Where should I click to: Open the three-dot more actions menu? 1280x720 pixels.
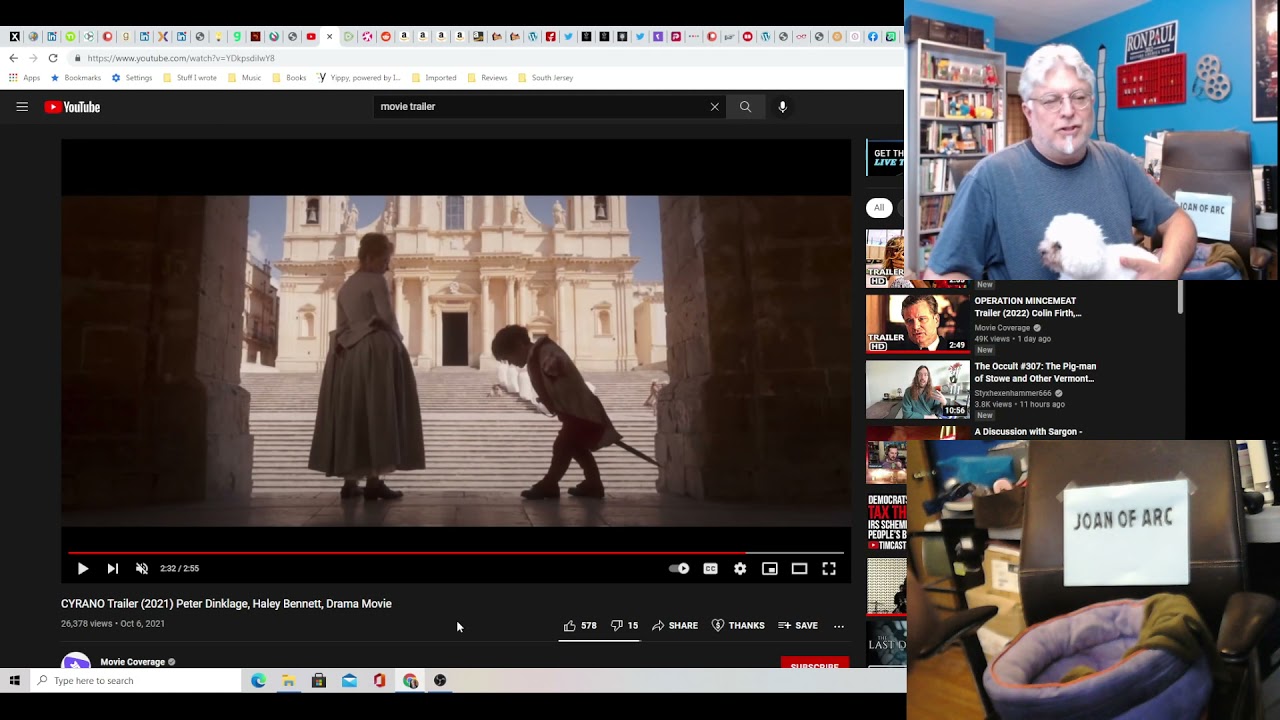tap(839, 626)
